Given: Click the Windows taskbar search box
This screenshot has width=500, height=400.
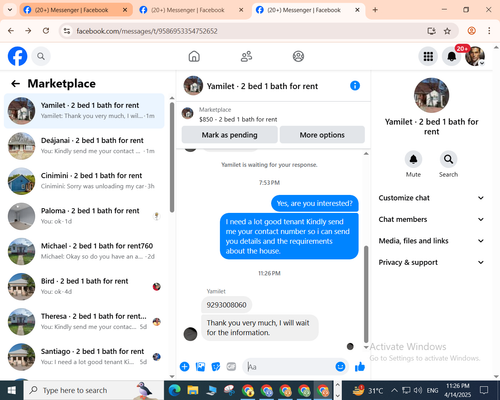Looking at the screenshot, I should pyautogui.click(x=93, y=390).
